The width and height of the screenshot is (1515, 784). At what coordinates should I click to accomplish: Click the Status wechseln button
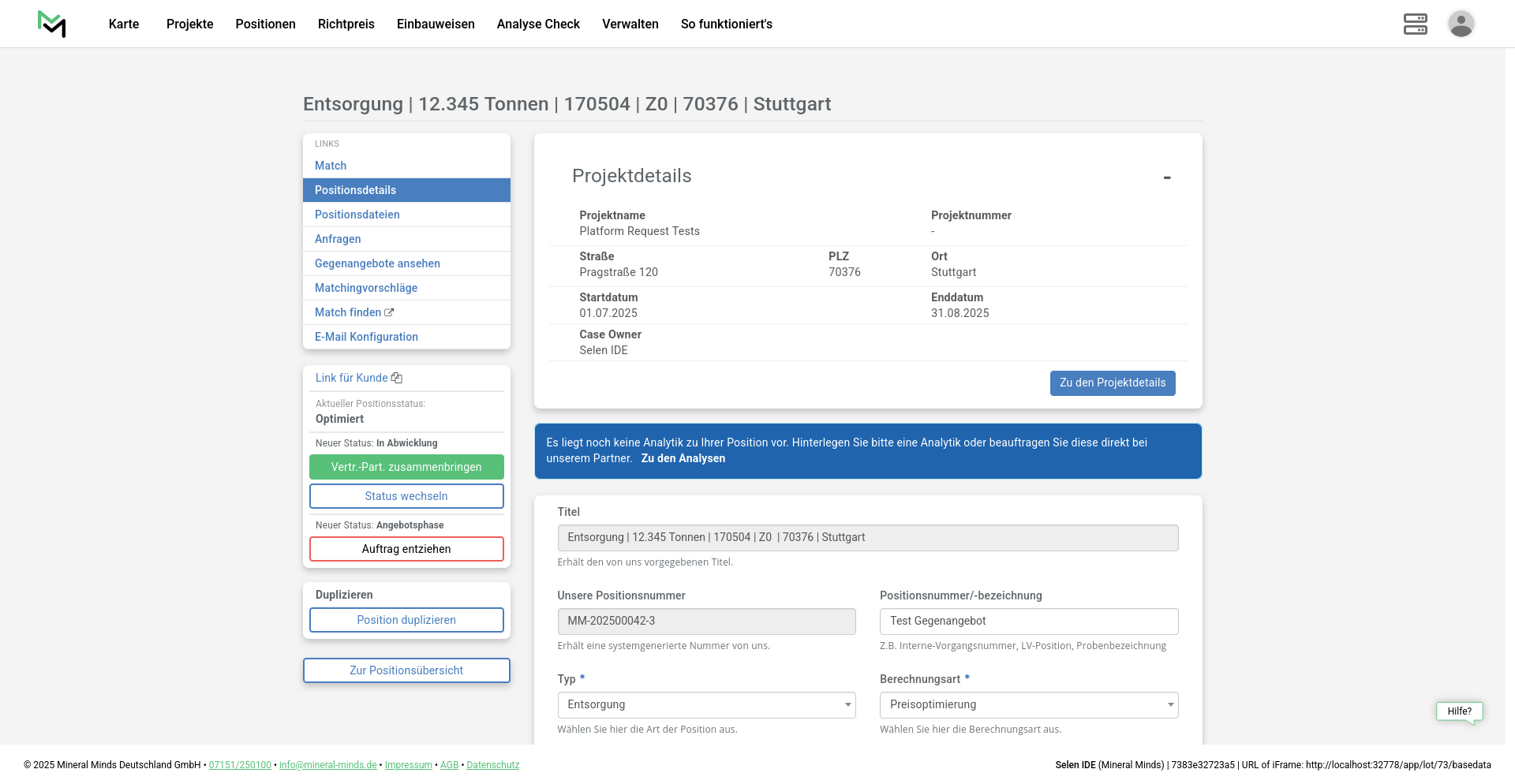406,496
